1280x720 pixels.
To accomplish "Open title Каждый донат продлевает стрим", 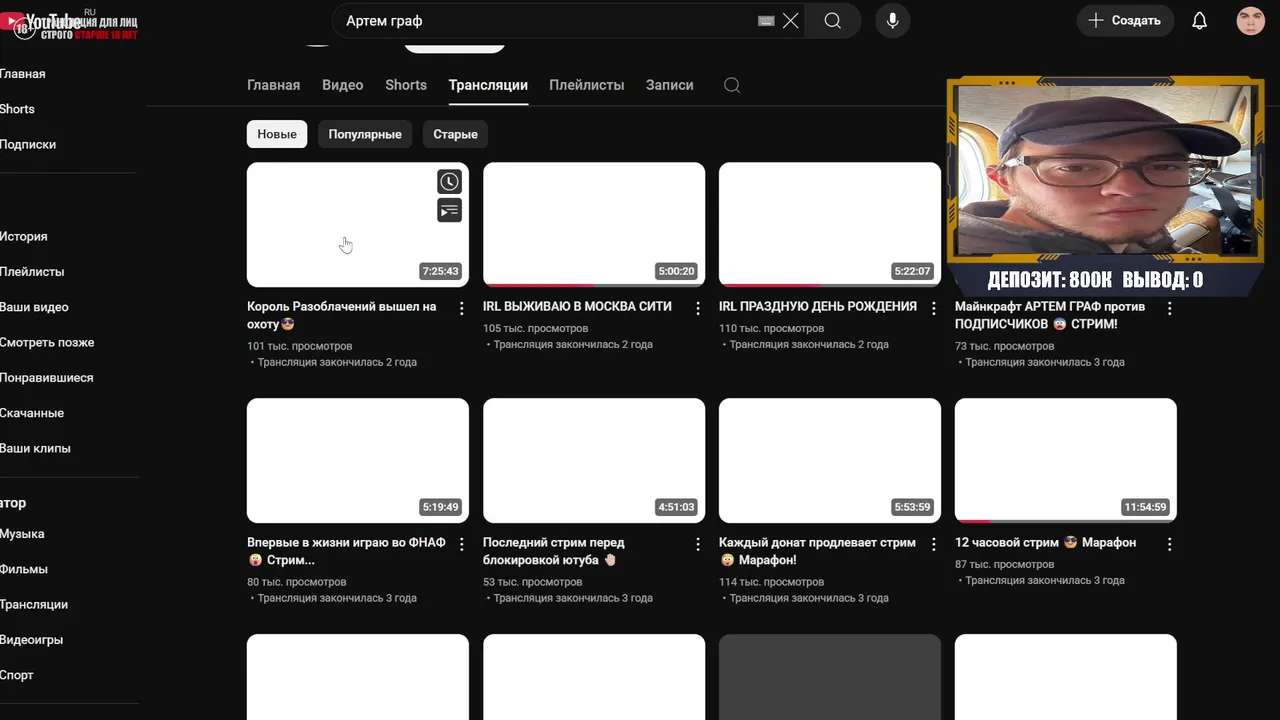I will point(817,551).
